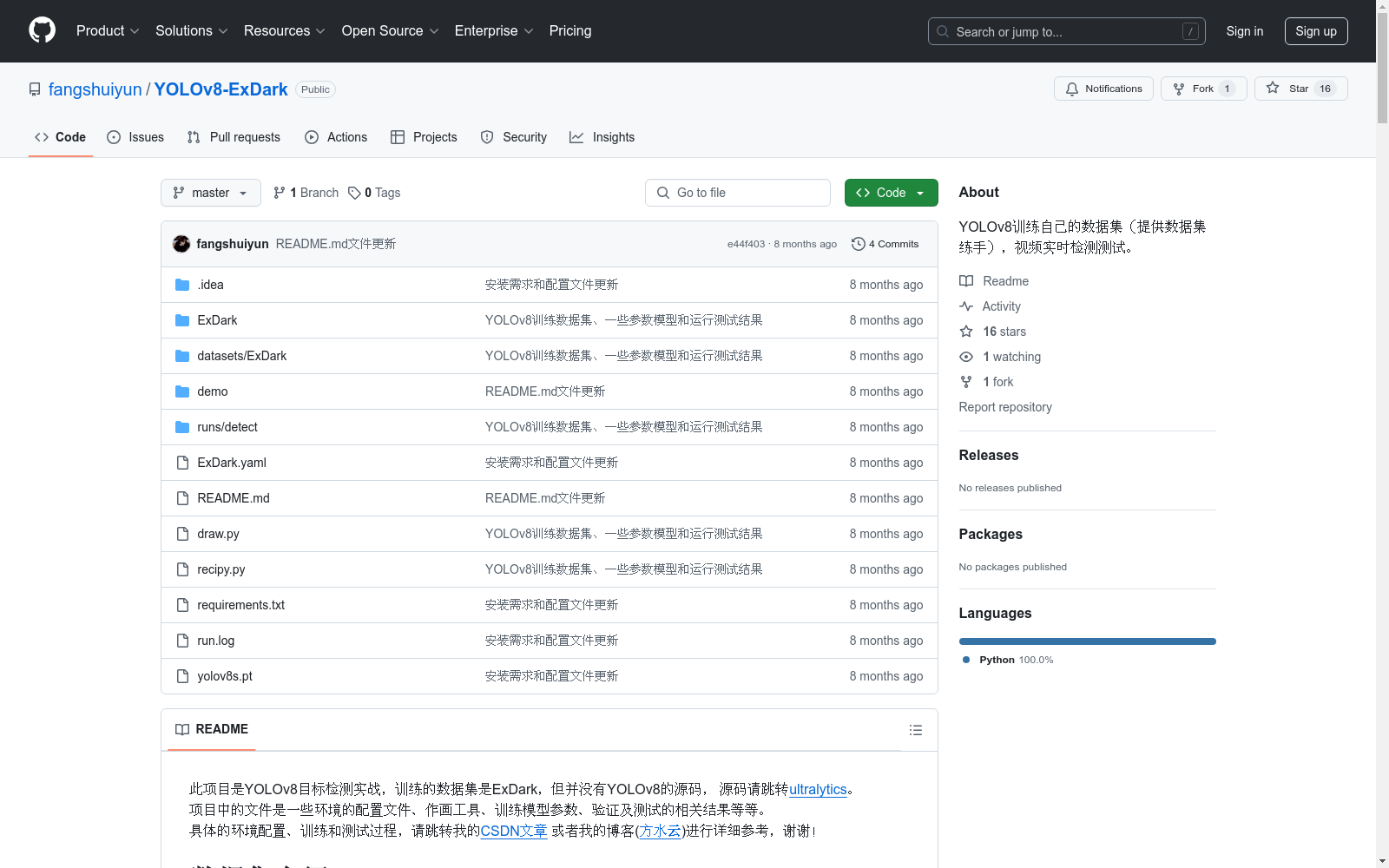
Task: Open the Pricing page
Action: coord(570,30)
